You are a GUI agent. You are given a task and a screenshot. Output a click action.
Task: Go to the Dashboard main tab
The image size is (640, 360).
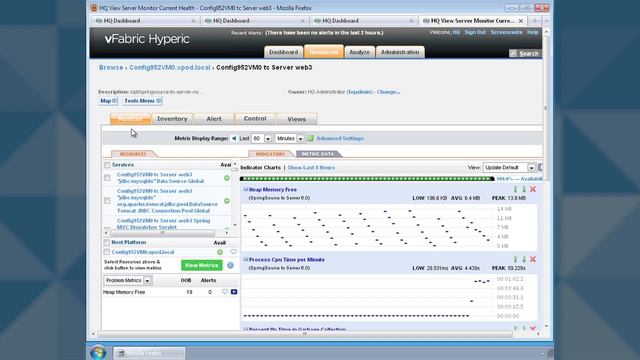coord(284,52)
